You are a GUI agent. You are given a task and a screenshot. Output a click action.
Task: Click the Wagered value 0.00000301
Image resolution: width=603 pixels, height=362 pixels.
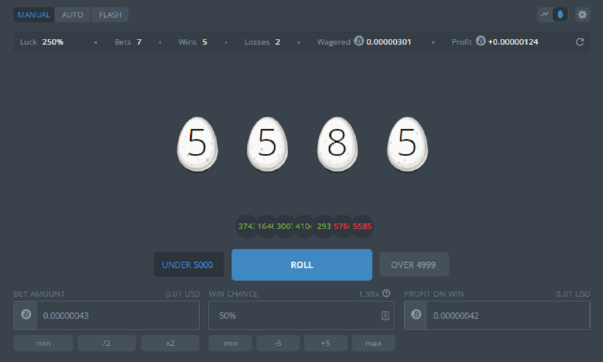click(389, 42)
